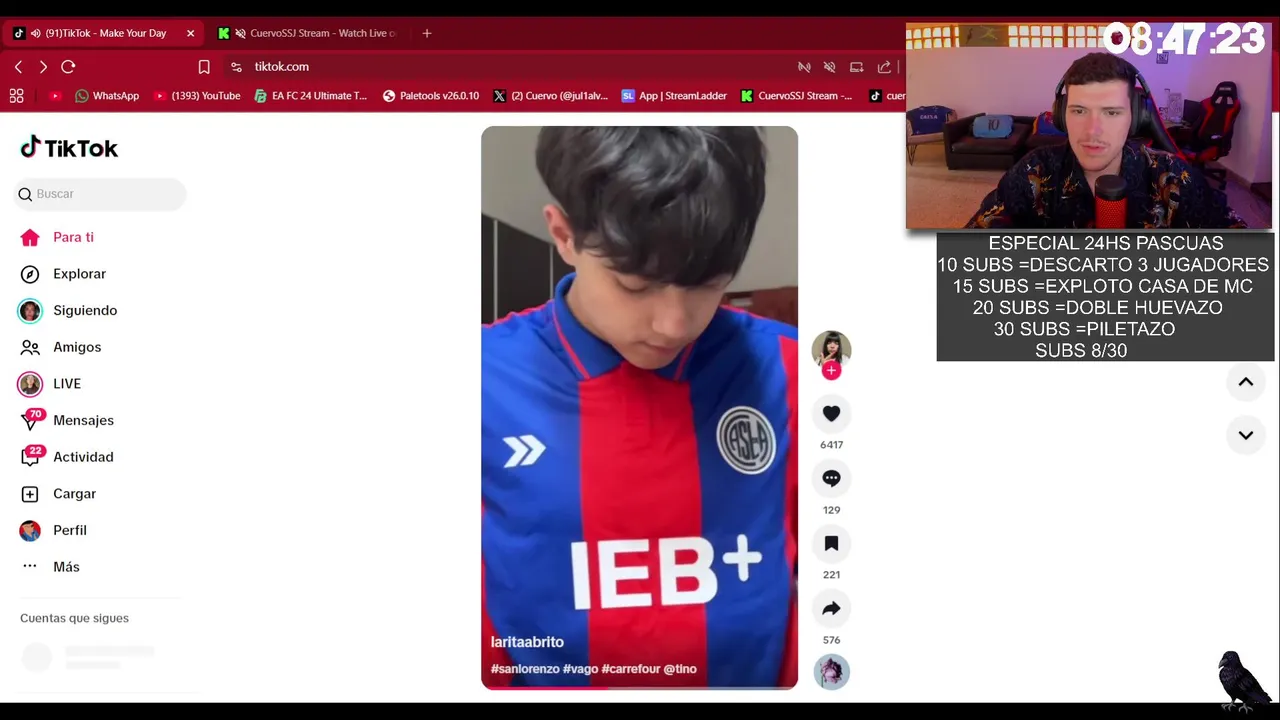This screenshot has width=1280, height=720.
Task: Open the @tino mention
Action: [680, 669]
